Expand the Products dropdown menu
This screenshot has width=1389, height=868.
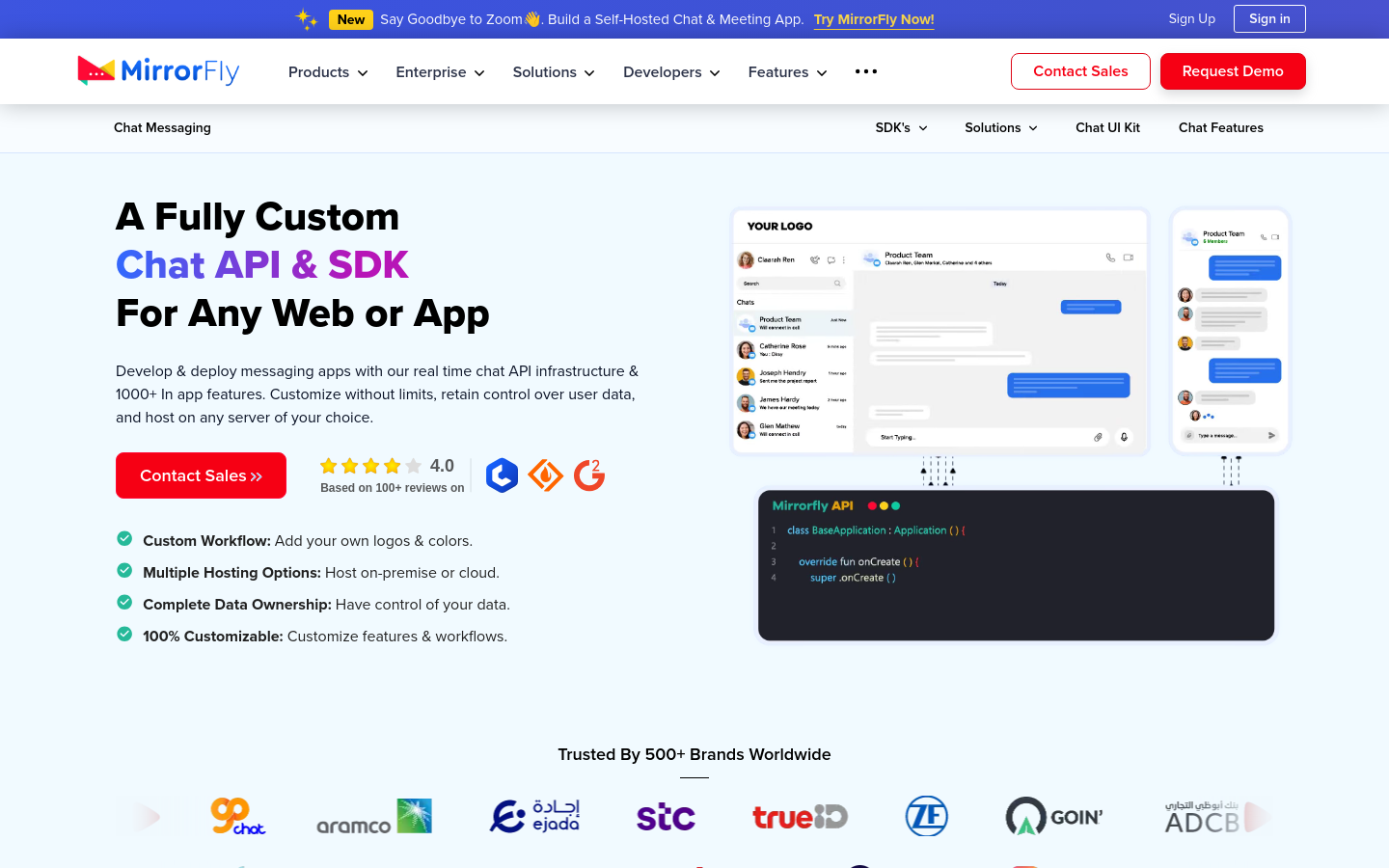click(328, 72)
